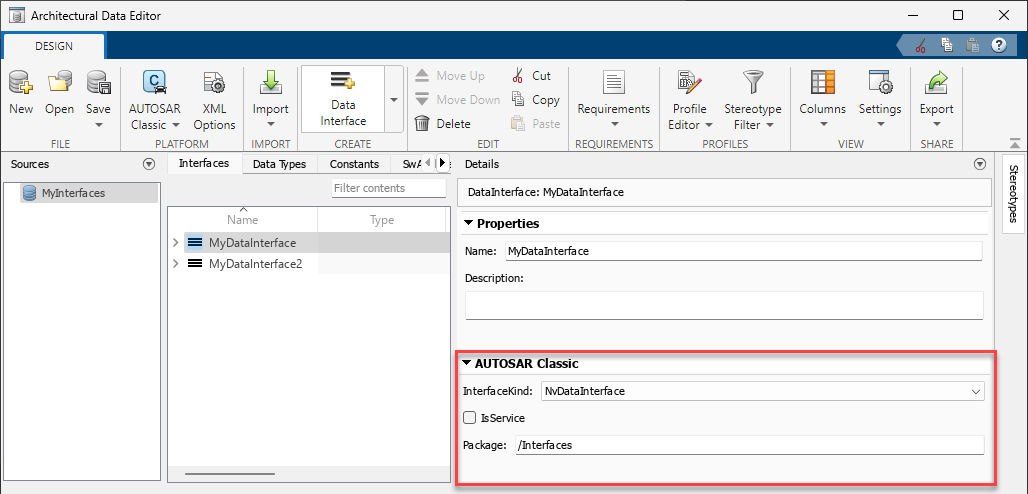Click the Filter contents search field
The height and width of the screenshot is (494, 1028).
[x=388, y=188]
